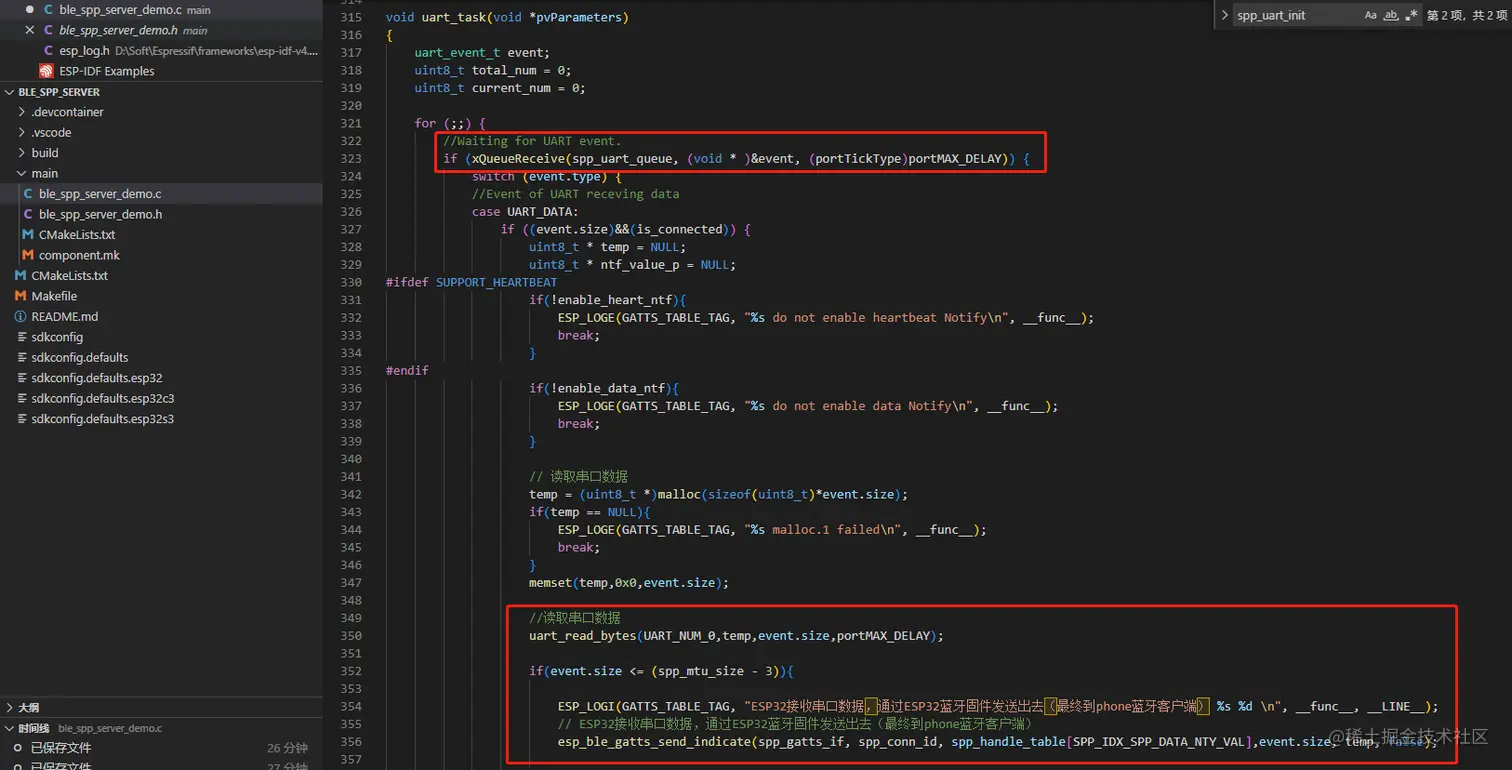Screen dimensions: 1512x770
Task: Click case UART_DATA label on line 326
Action: [x=525, y=212]
